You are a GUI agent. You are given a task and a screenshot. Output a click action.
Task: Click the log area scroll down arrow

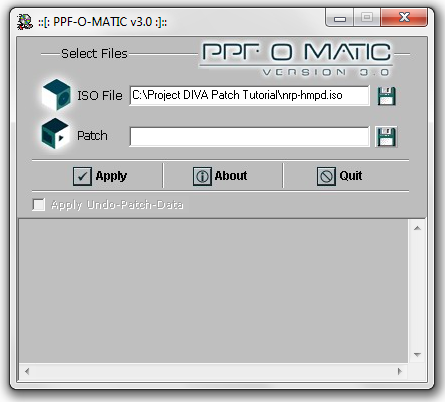(x=417, y=355)
